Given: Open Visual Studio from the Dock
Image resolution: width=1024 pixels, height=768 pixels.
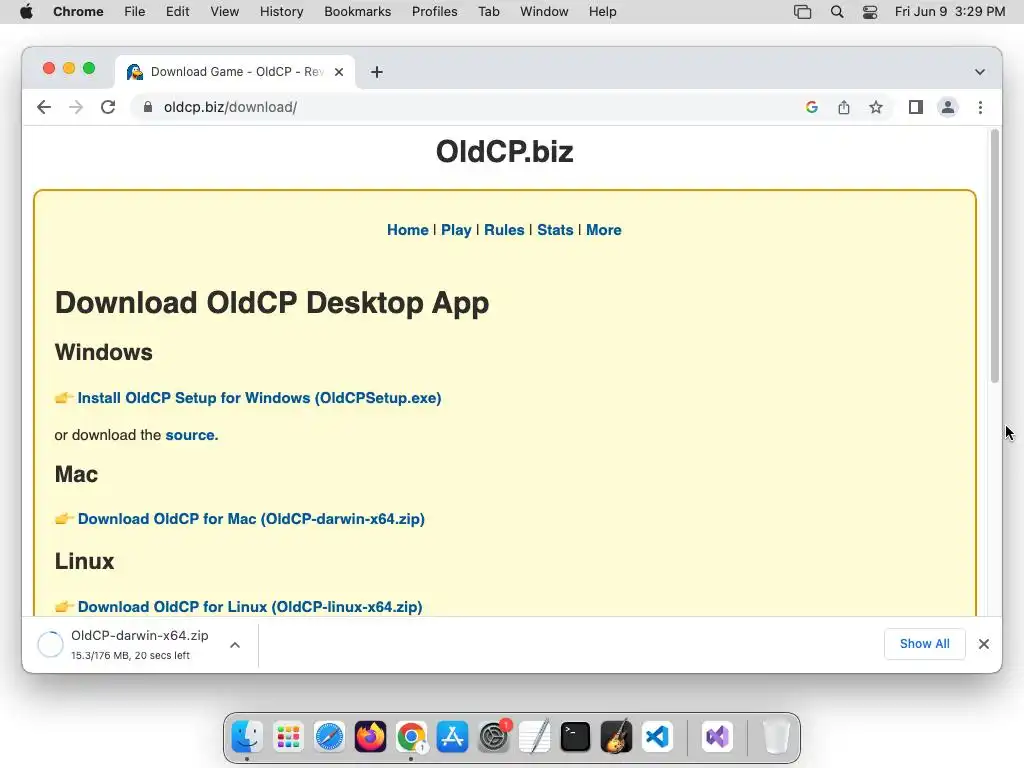Looking at the screenshot, I should pyautogui.click(x=716, y=737).
